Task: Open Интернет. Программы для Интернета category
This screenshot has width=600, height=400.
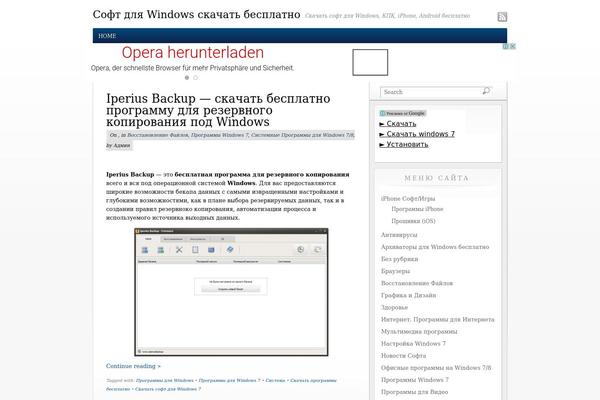Action: click(437, 320)
